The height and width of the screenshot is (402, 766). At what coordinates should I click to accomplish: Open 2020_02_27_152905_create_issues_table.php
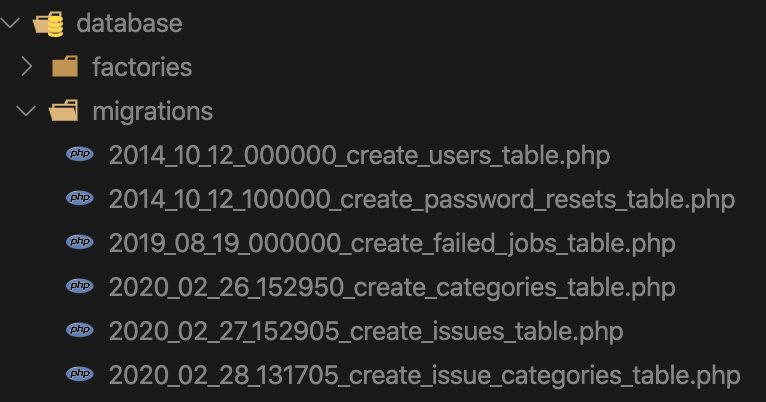[x=366, y=331]
